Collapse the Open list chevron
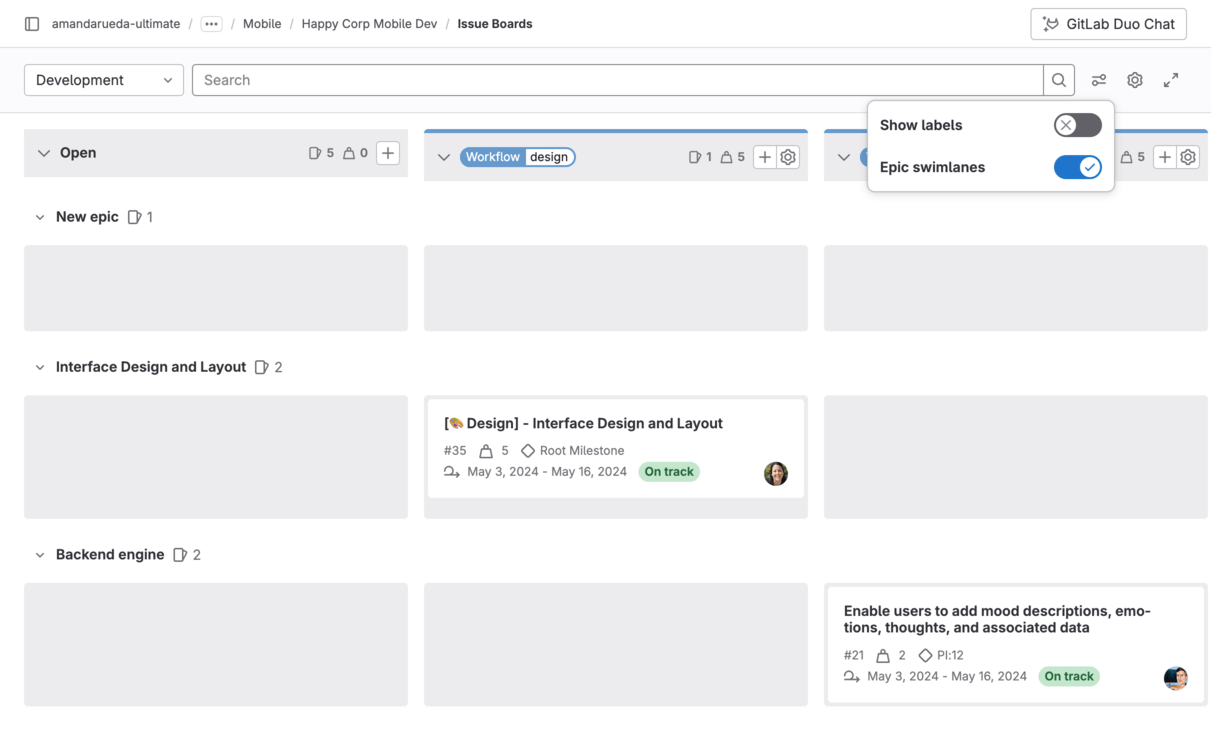Image resolution: width=1211 pixels, height=733 pixels. (44, 153)
